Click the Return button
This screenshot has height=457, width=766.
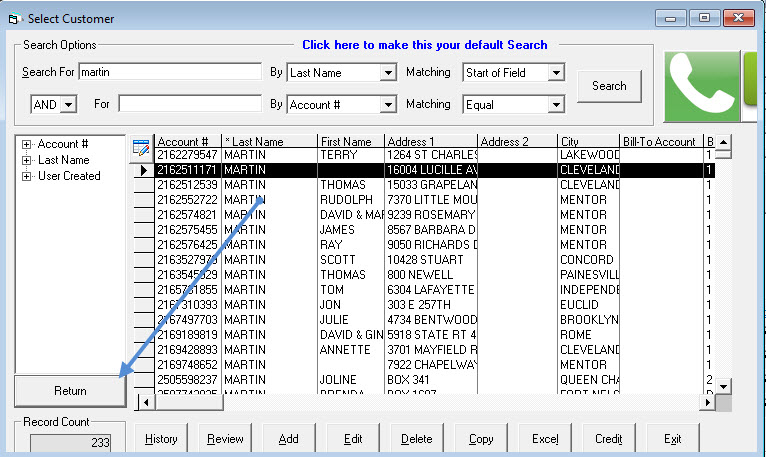70,391
